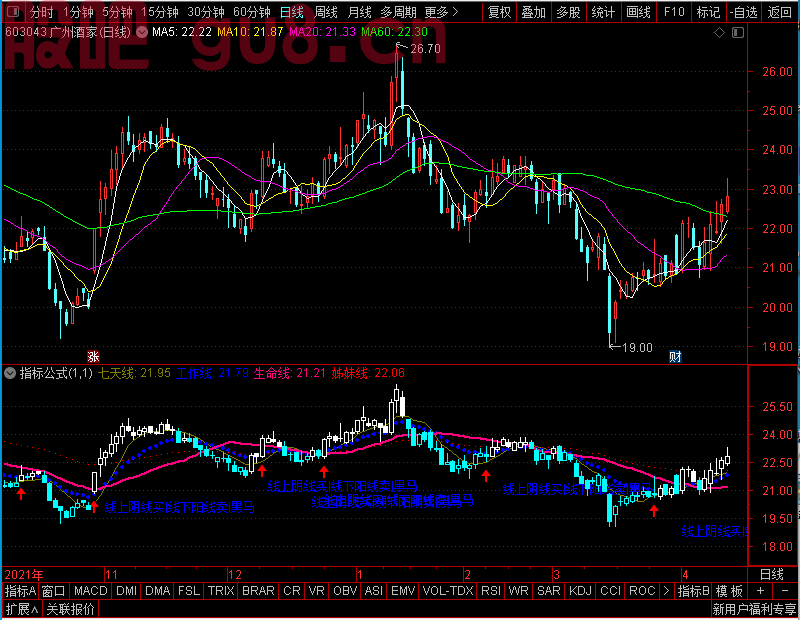Click the 叠加 button
The image size is (800, 620).
(x=534, y=12)
